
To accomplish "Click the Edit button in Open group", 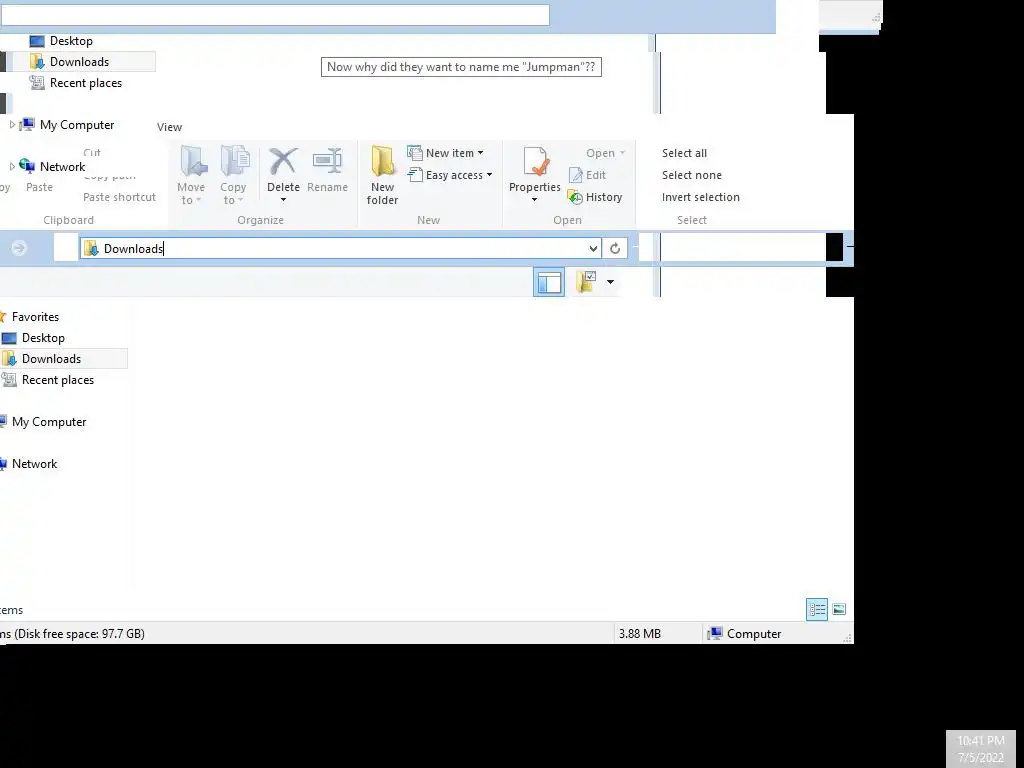I will (x=588, y=175).
